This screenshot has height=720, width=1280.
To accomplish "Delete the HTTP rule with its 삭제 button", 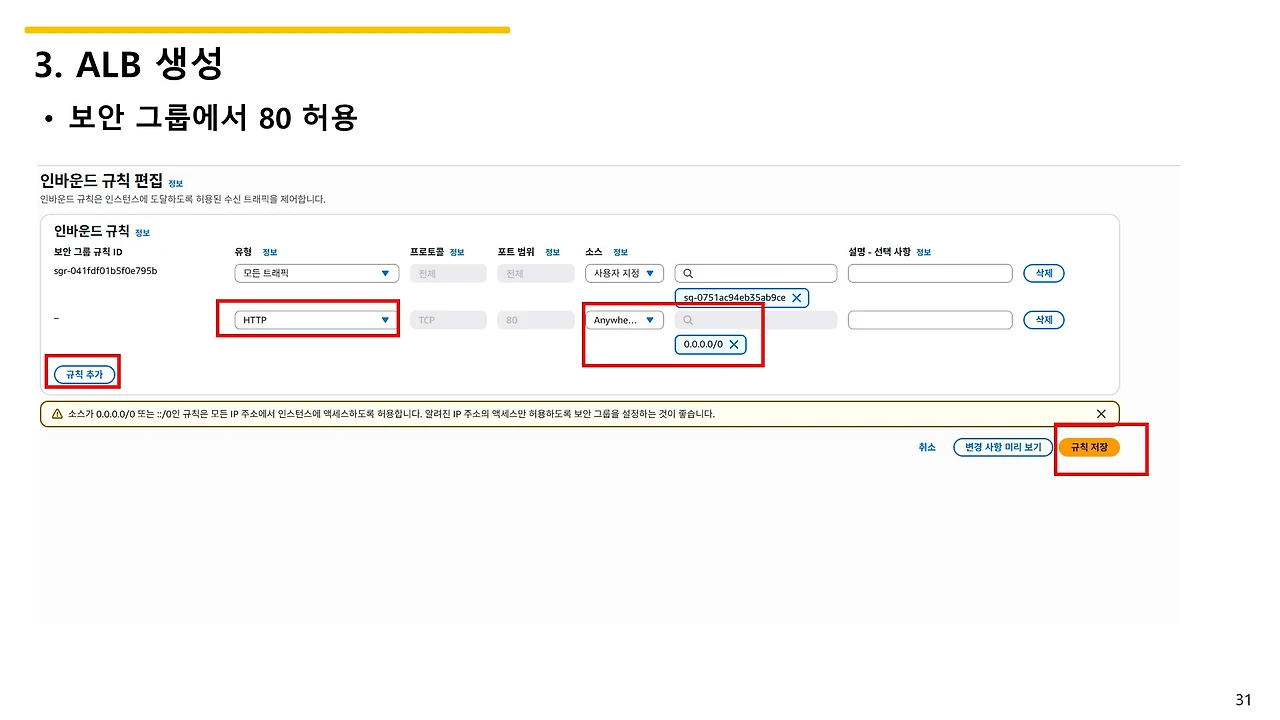I will click(x=1043, y=320).
